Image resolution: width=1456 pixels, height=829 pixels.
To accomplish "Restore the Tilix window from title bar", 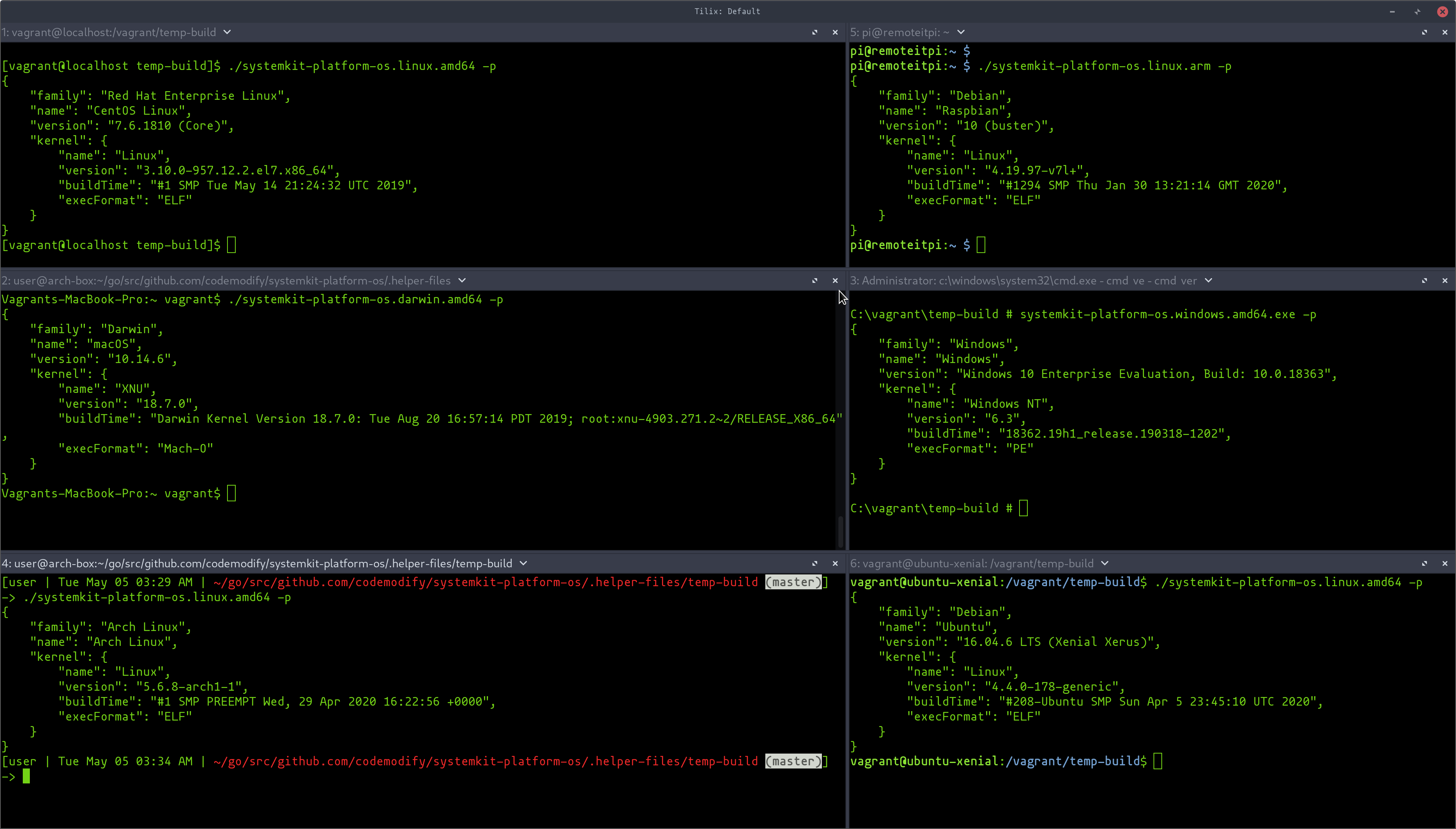I will click(1417, 11).
